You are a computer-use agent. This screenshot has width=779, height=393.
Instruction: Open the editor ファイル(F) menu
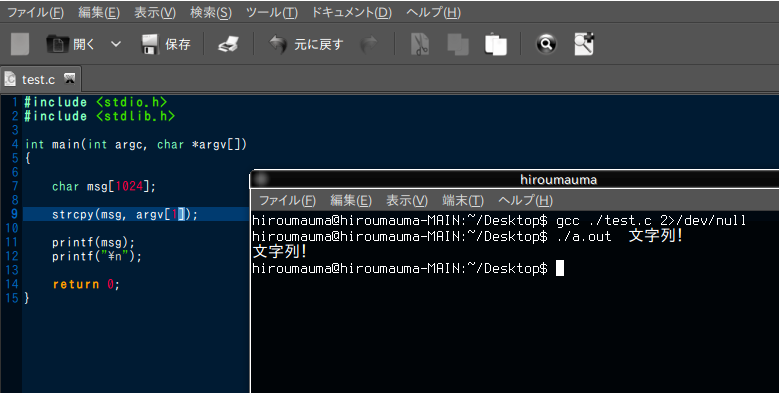tap(35, 12)
